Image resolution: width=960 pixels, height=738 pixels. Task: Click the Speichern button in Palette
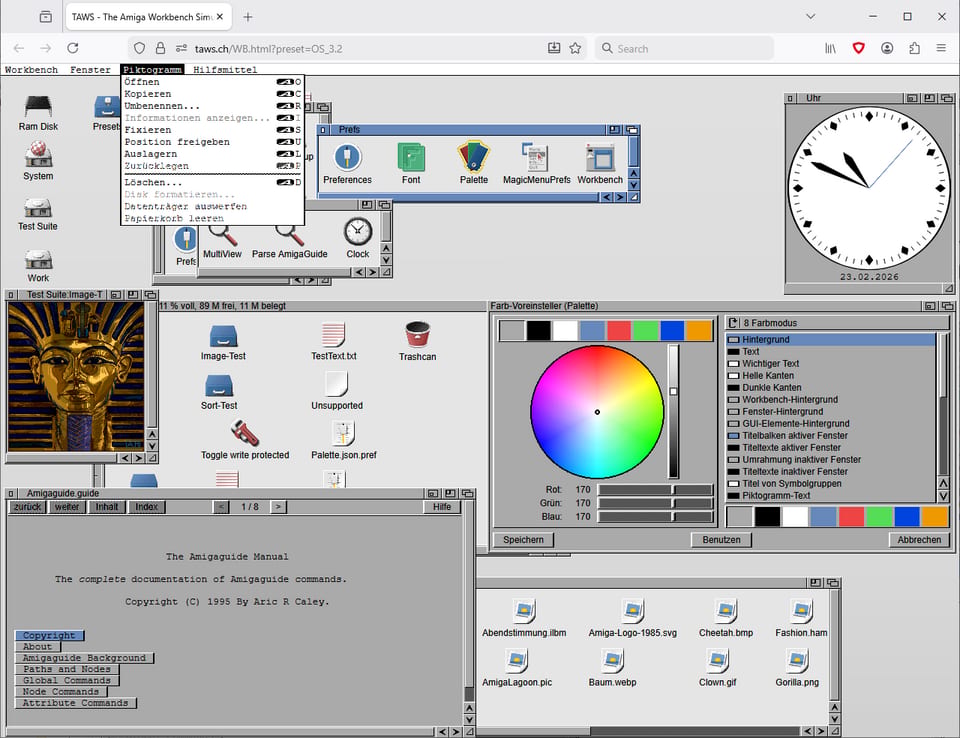(523, 540)
